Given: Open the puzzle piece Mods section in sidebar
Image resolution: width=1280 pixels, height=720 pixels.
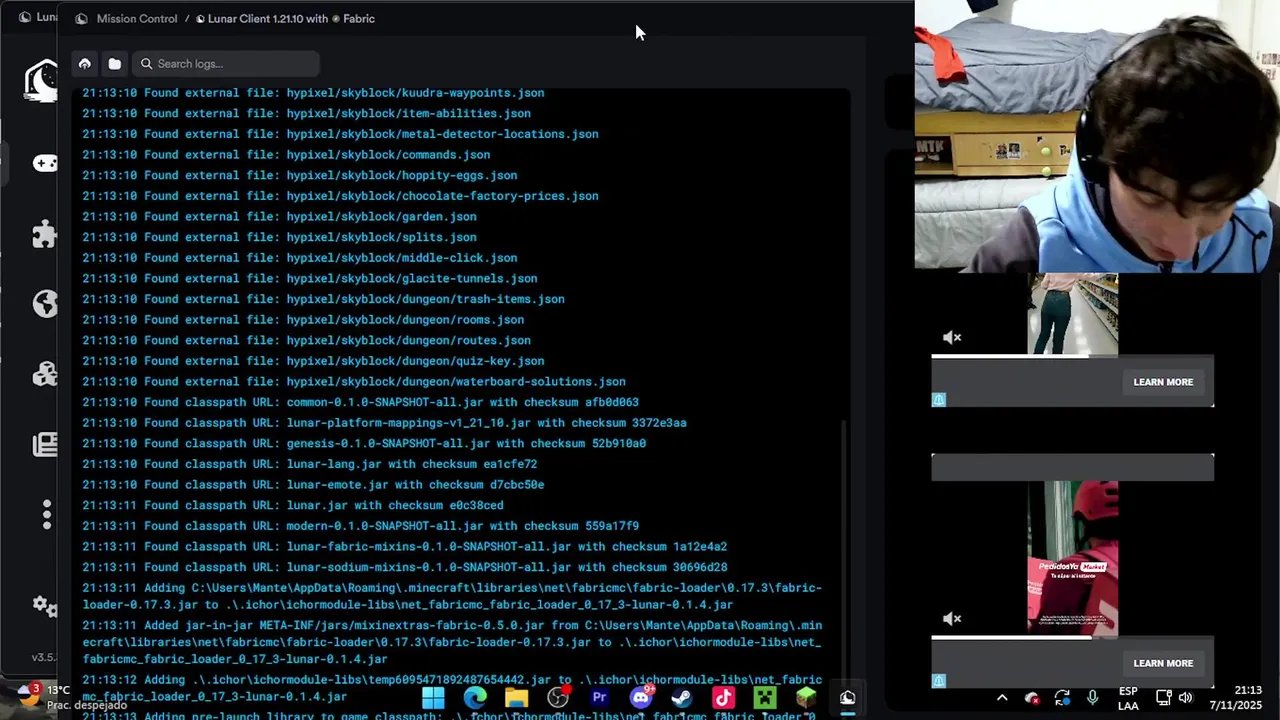Looking at the screenshot, I should point(44,233).
